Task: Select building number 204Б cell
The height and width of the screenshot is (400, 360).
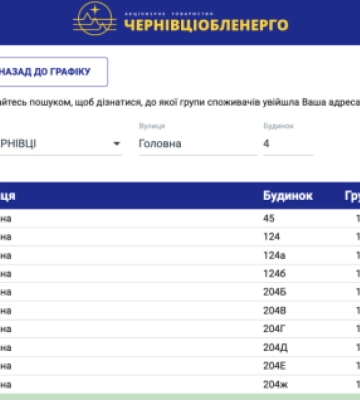Action: 275,292
